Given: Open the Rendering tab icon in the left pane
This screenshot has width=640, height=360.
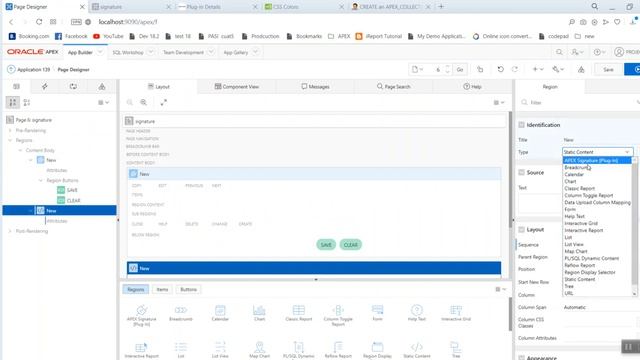Looking at the screenshot, I should [x=16, y=87].
